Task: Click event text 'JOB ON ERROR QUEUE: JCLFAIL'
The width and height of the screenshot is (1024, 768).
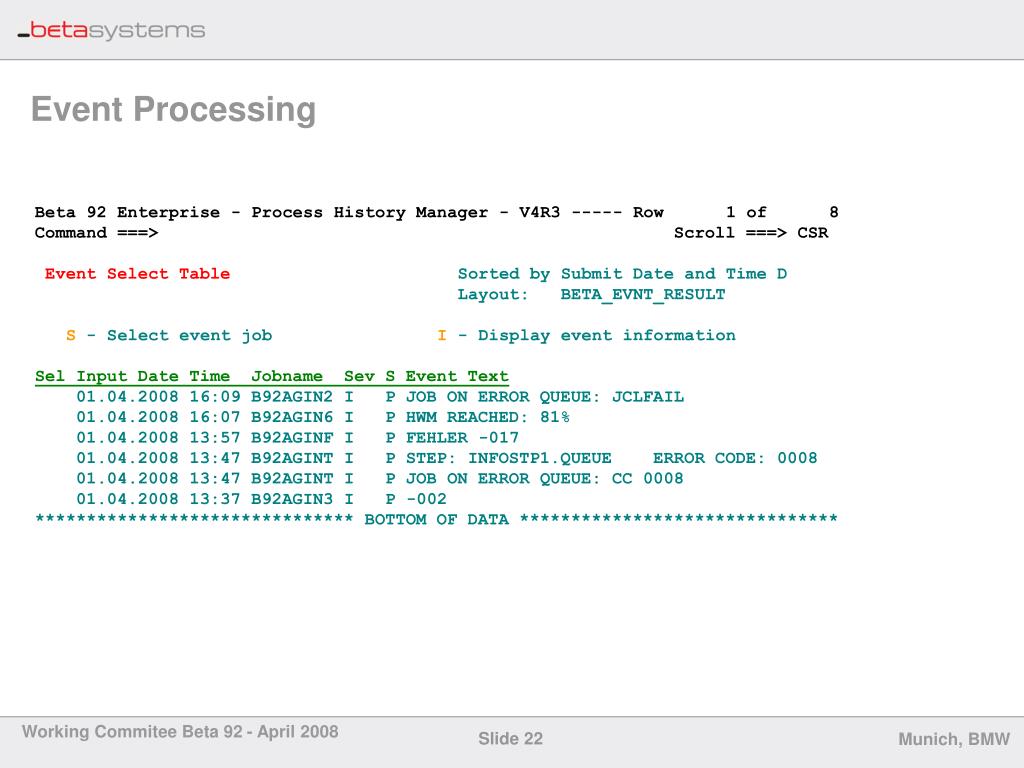Action: 545,397
